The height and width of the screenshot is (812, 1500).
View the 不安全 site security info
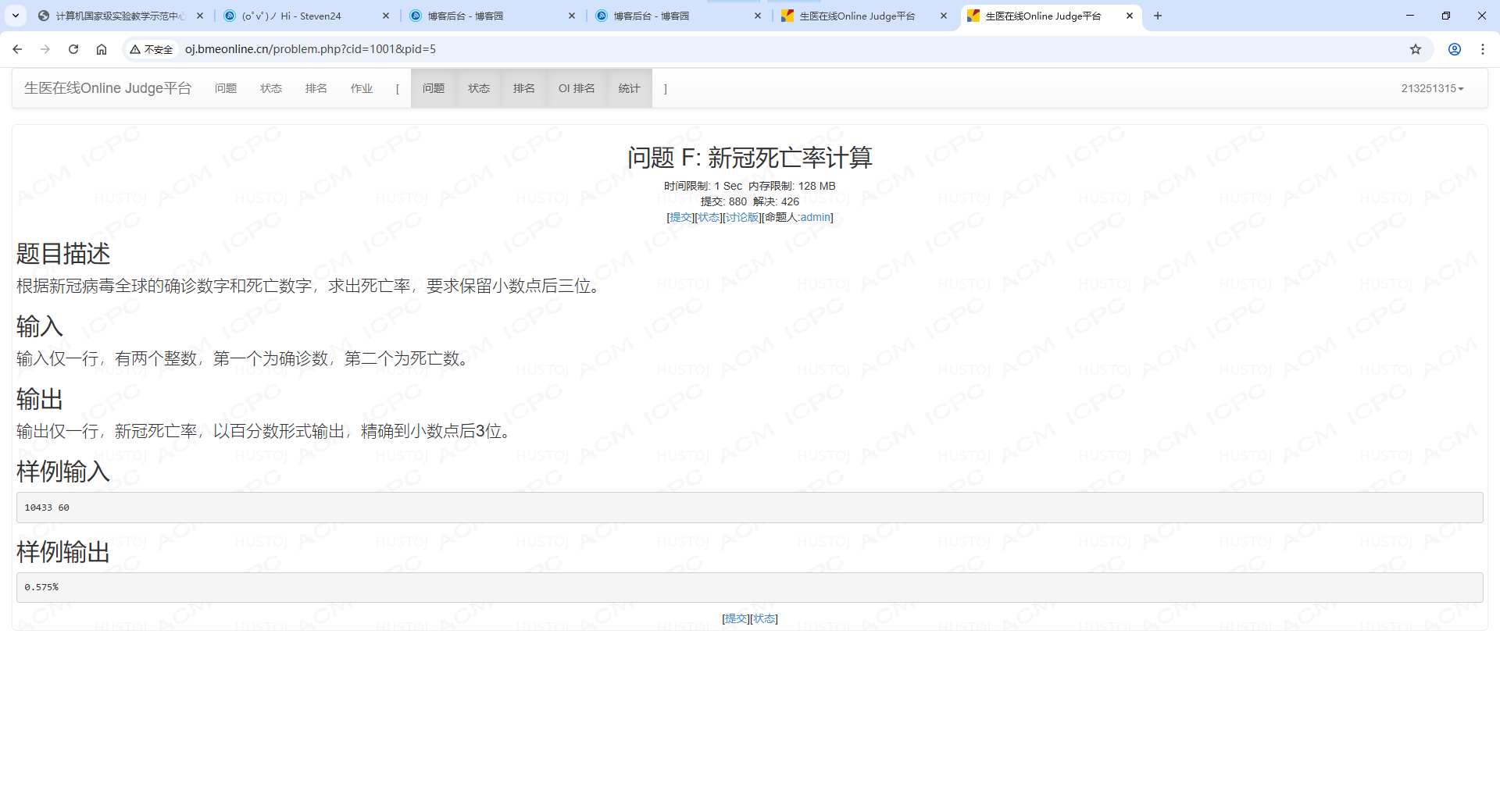(x=152, y=49)
